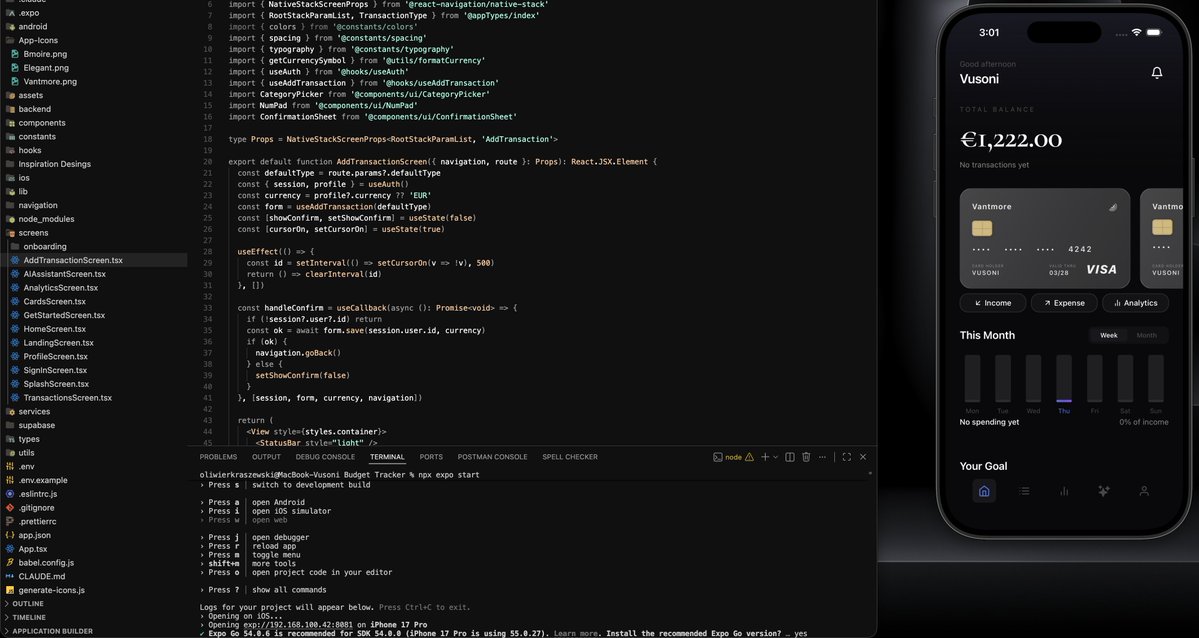Click line number 33 in the editor gutter
1199x638 pixels.
208,308
